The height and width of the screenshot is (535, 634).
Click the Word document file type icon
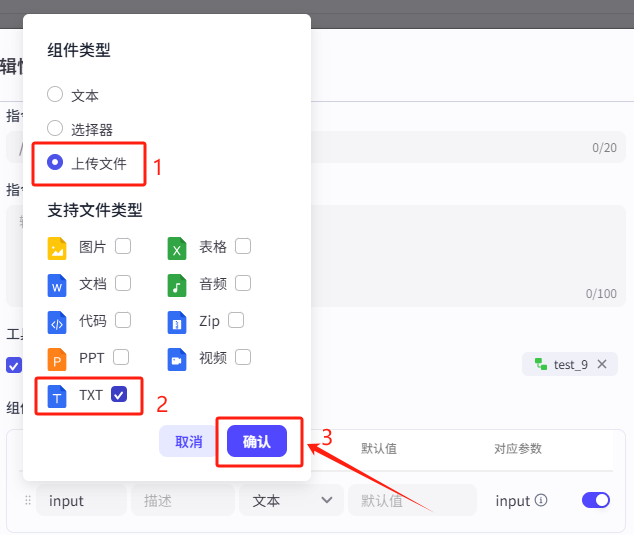click(58, 285)
